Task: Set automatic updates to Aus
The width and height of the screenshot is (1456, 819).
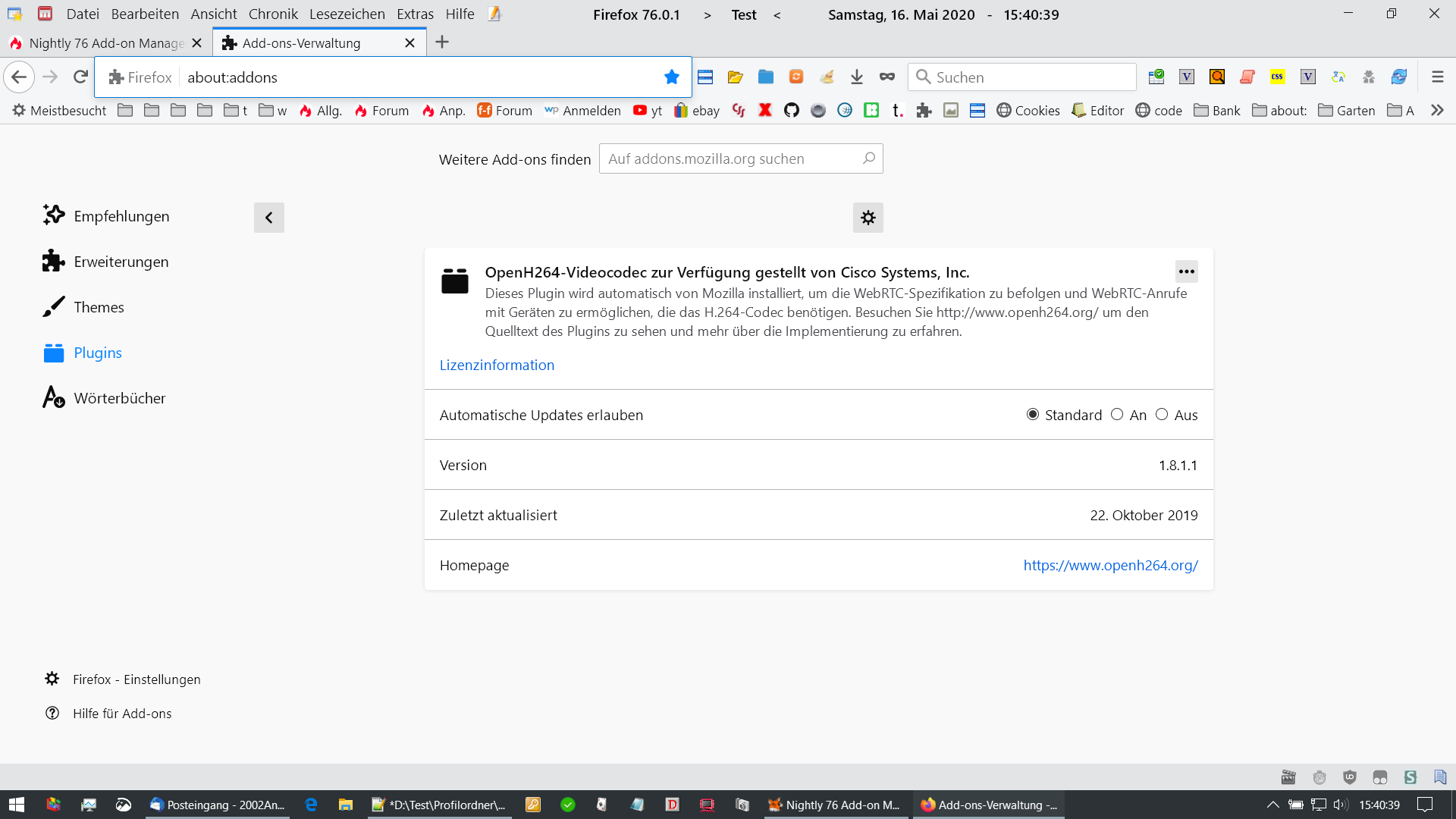Action: (x=1162, y=415)
